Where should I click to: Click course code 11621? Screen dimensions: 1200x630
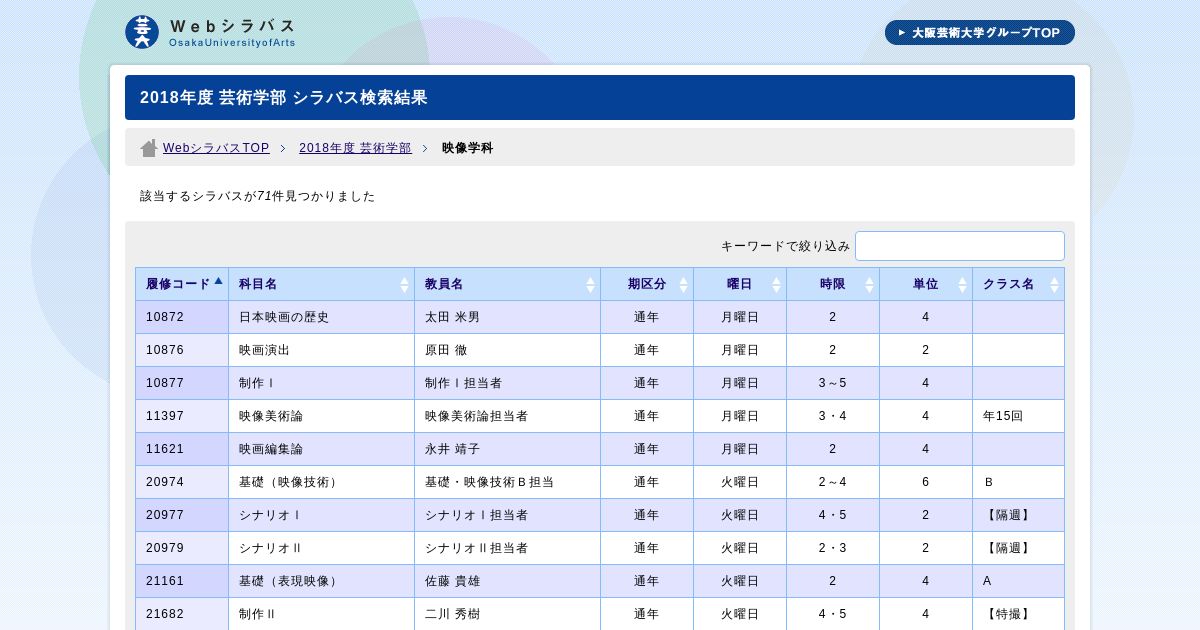click(165, 449)
